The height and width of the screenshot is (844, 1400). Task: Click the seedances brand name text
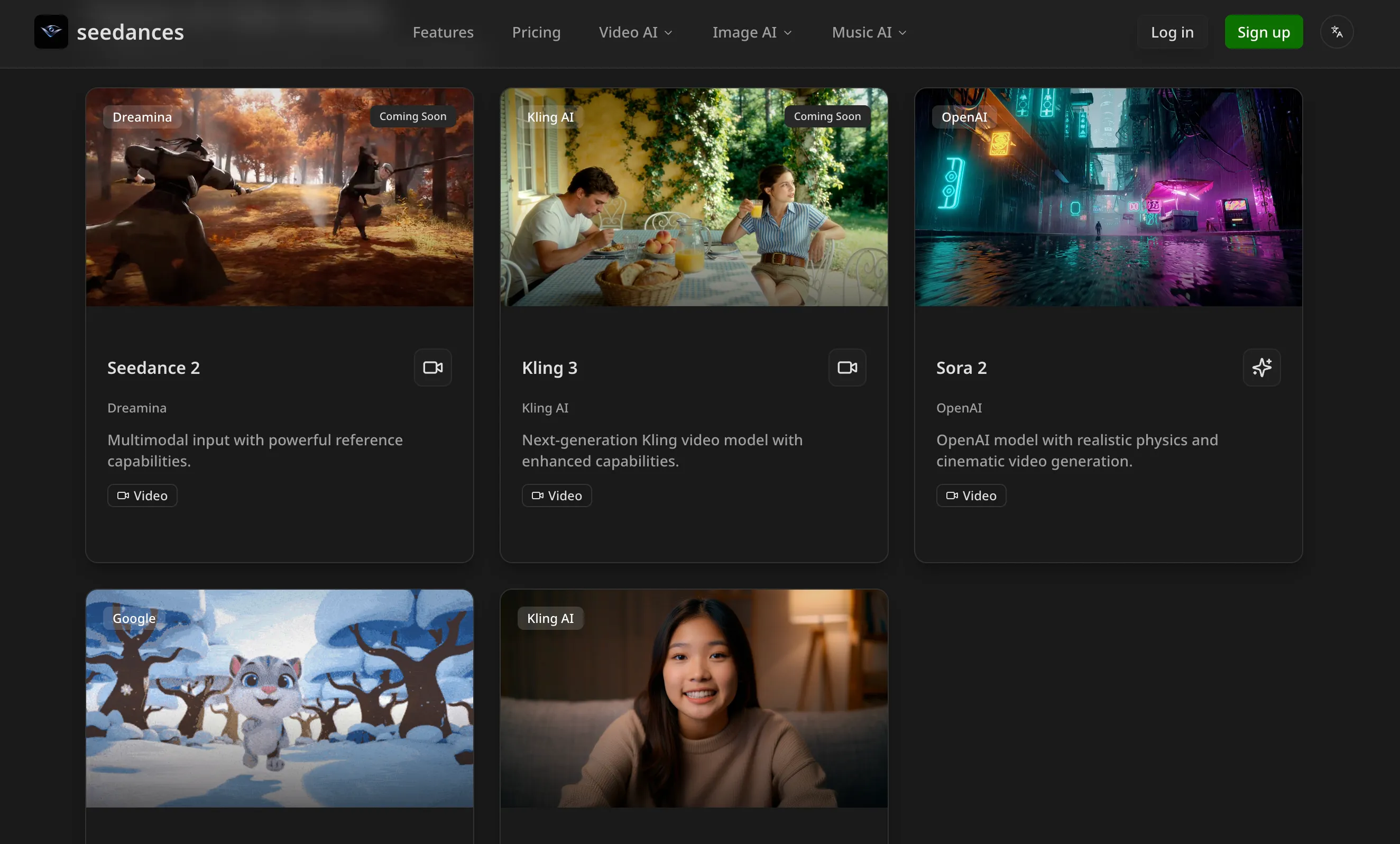click(x=130, y=32)
